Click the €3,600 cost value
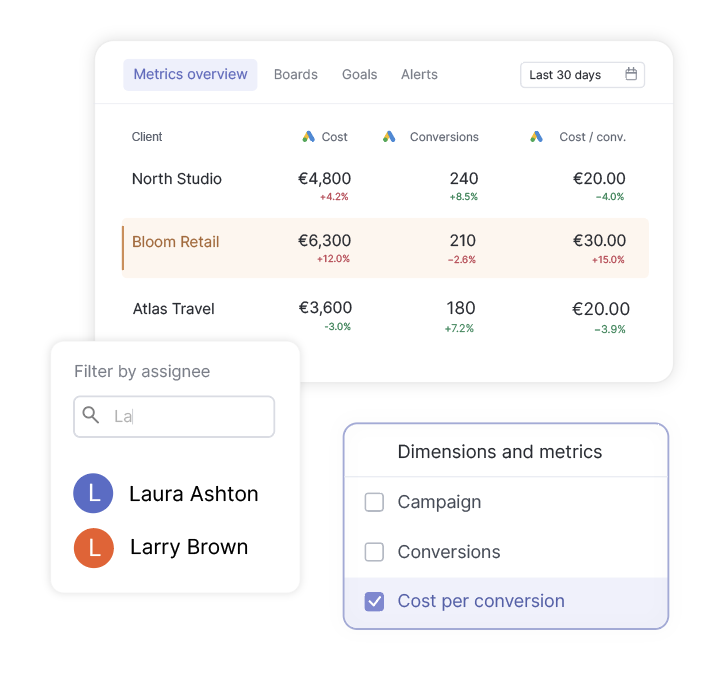 pyautogui.click(x=326, y=307)
